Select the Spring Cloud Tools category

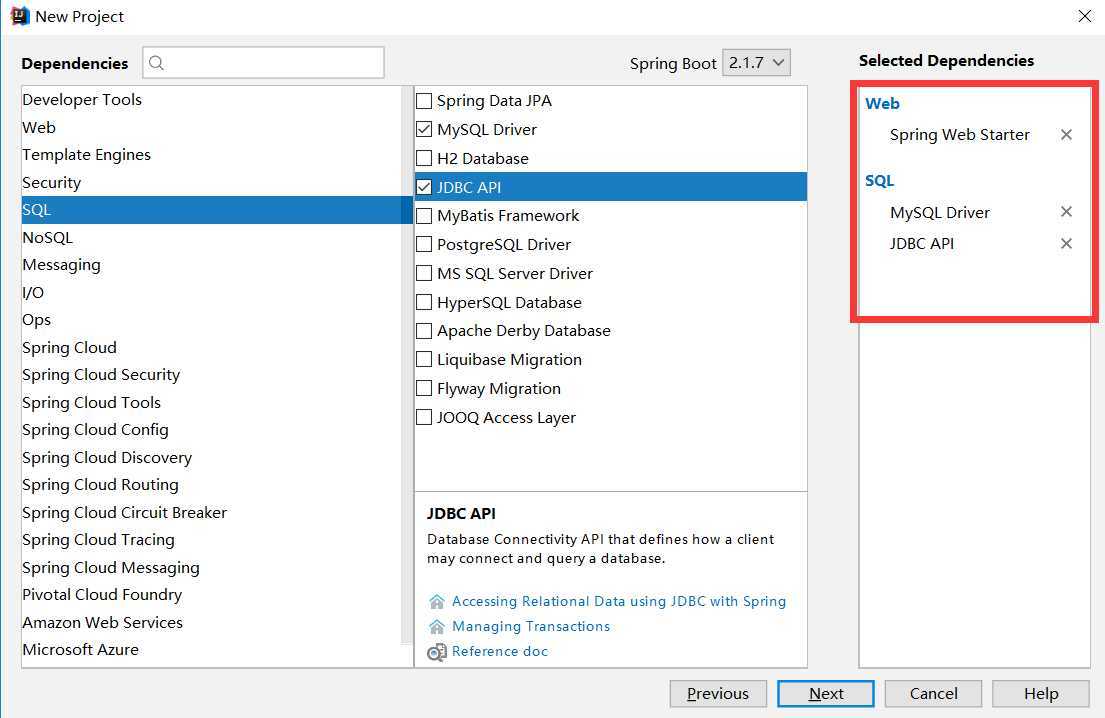pos(211,402)
